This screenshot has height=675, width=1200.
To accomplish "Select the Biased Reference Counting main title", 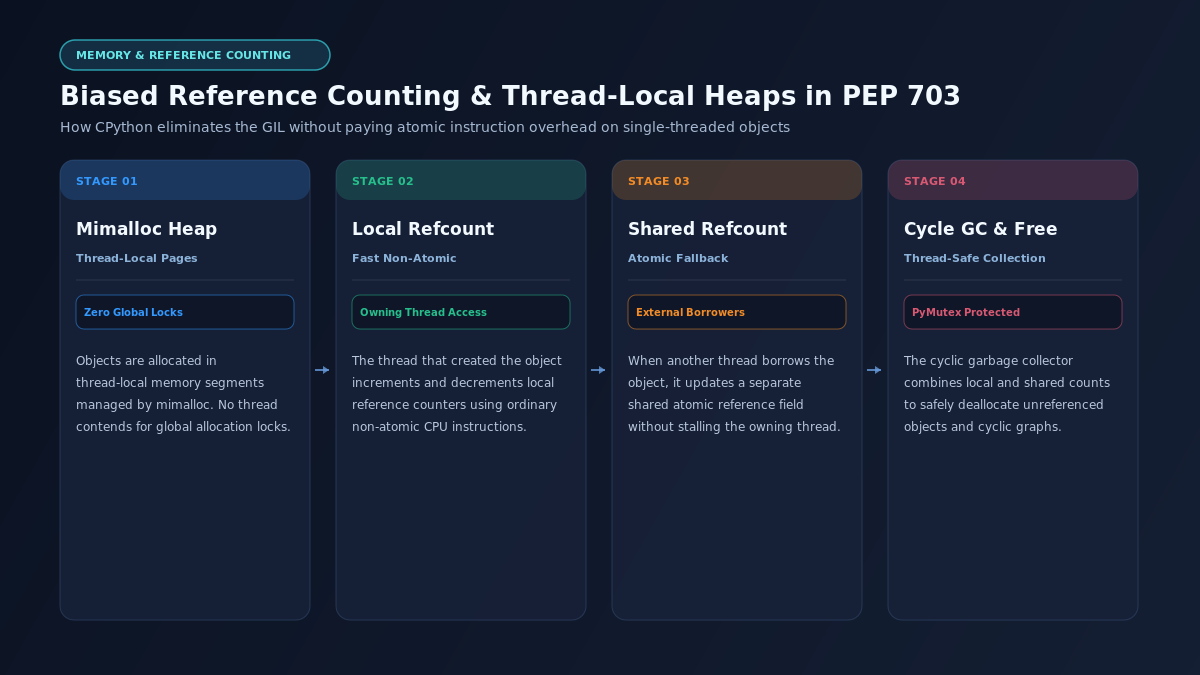I will [510, 96].
